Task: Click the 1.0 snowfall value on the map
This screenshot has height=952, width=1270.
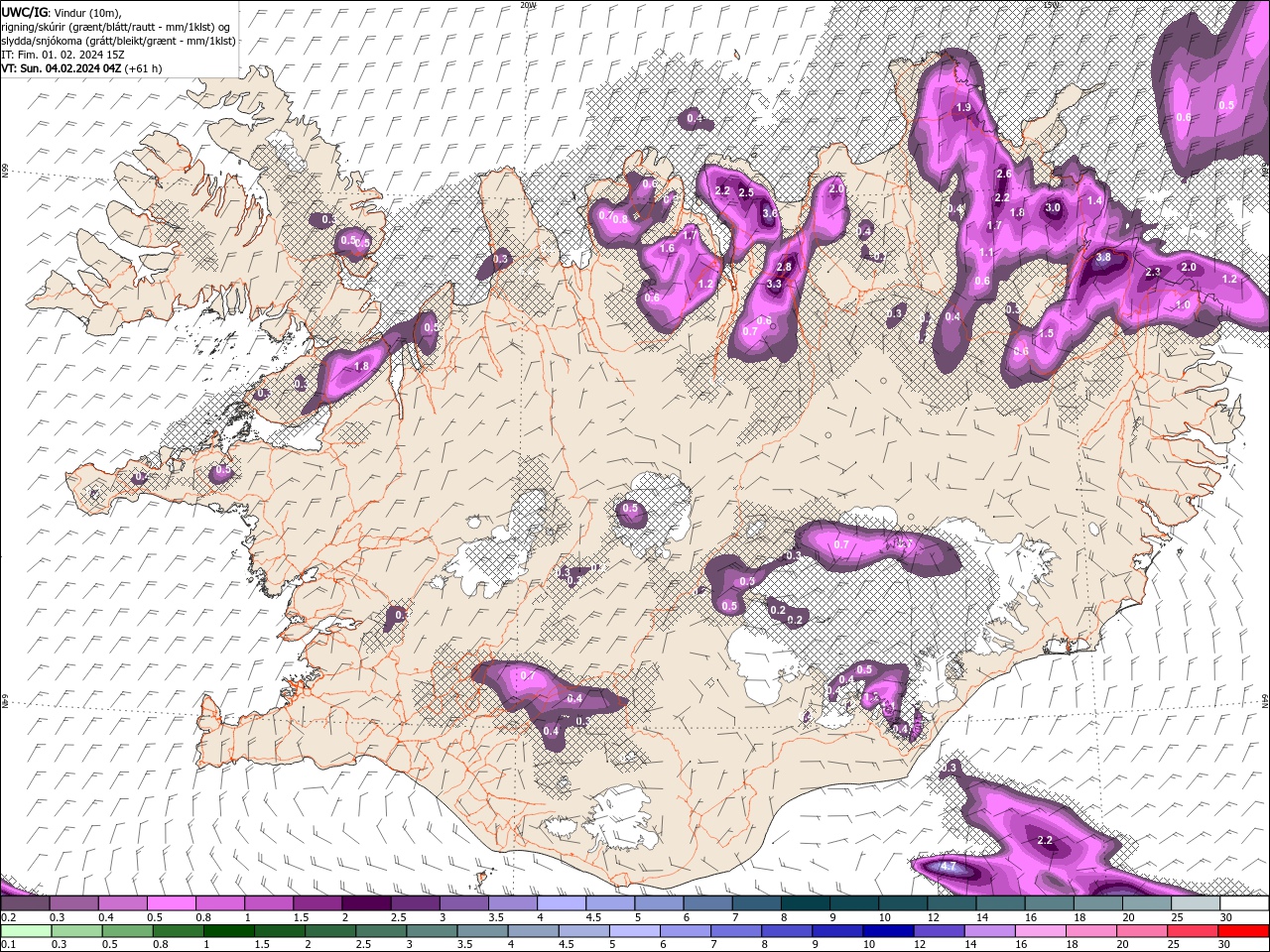Action: [x=1182, y=305]
